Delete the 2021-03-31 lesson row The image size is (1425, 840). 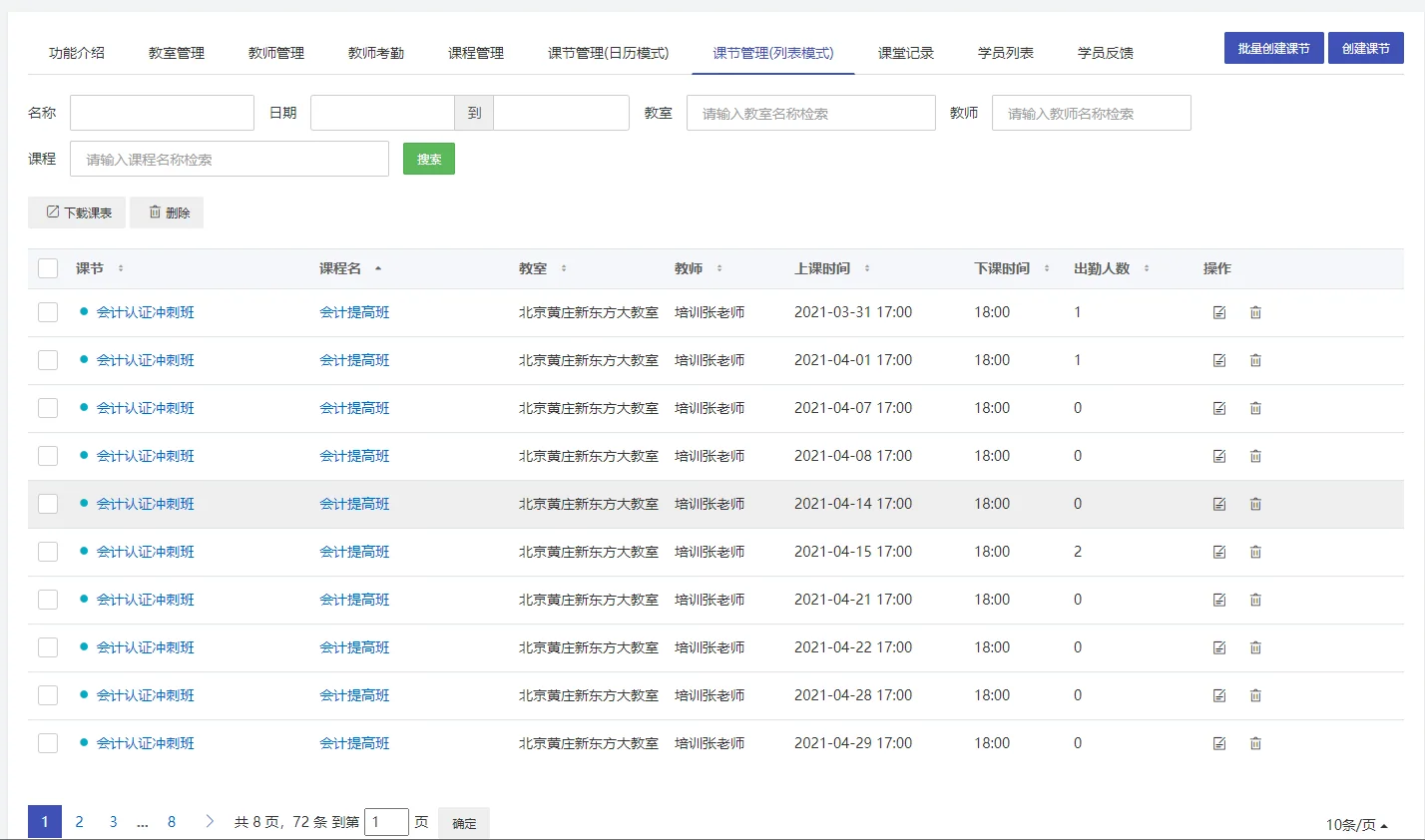click(x=1255, y=312)
